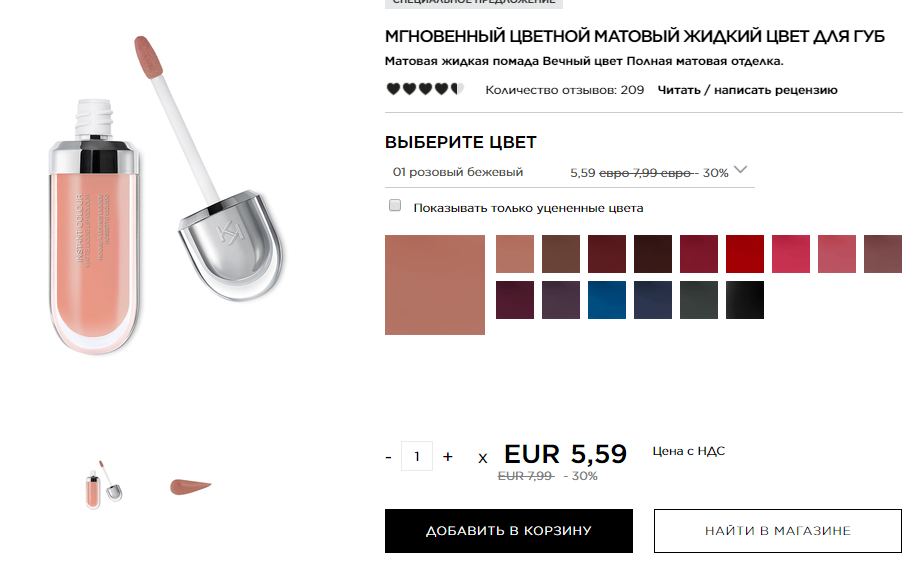Click the heart rating icons
This screenshot has width=905, height=567.
(425, 89)
